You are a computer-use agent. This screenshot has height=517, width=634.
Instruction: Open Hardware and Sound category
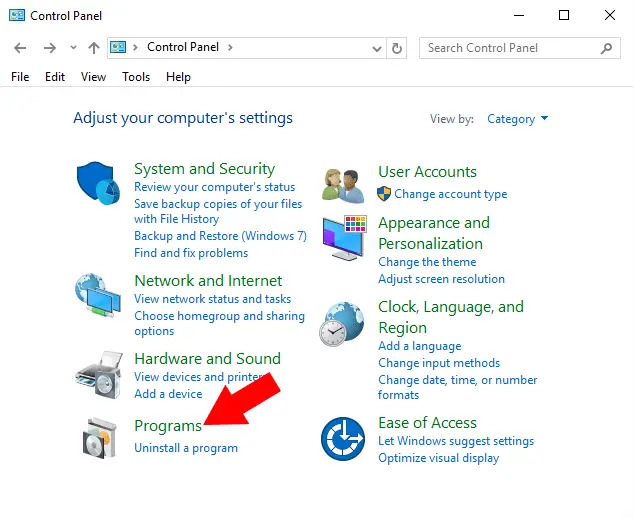207,359
